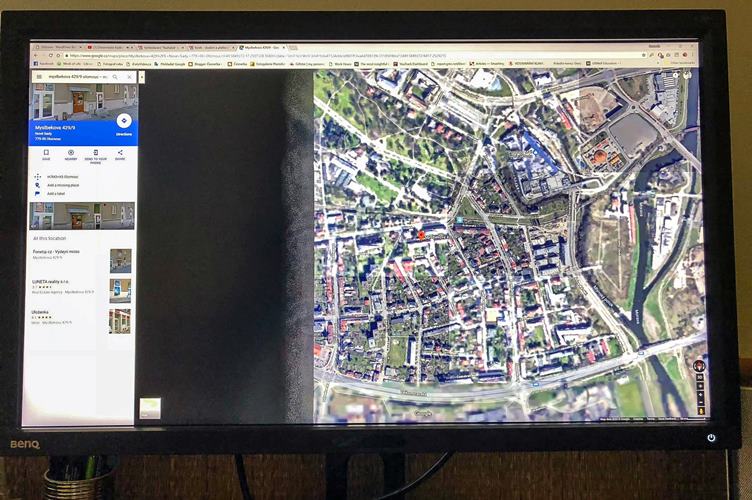The image size is (752, 500).
Task: Click in the Maps search field
Action: (77, 77)
